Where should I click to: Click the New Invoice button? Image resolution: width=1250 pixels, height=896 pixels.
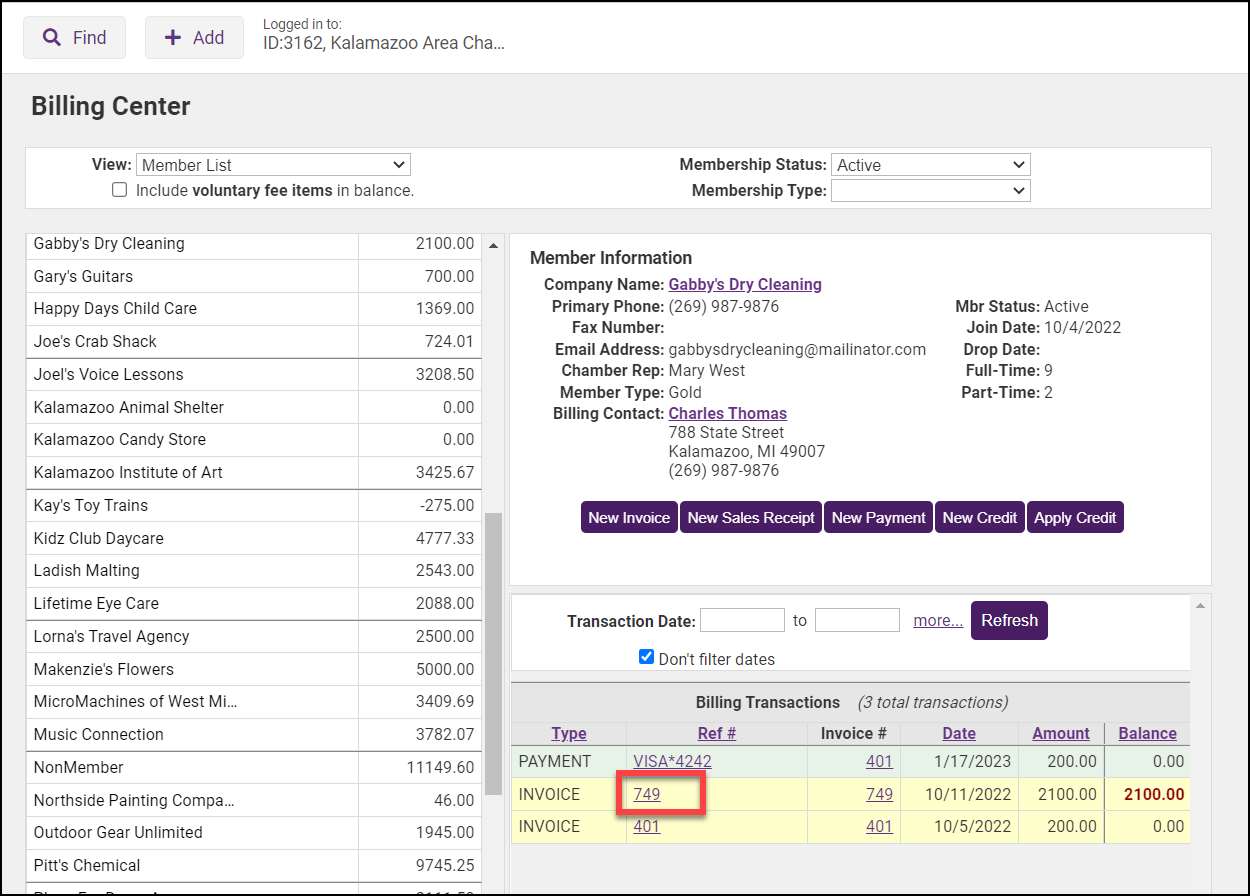629,517
